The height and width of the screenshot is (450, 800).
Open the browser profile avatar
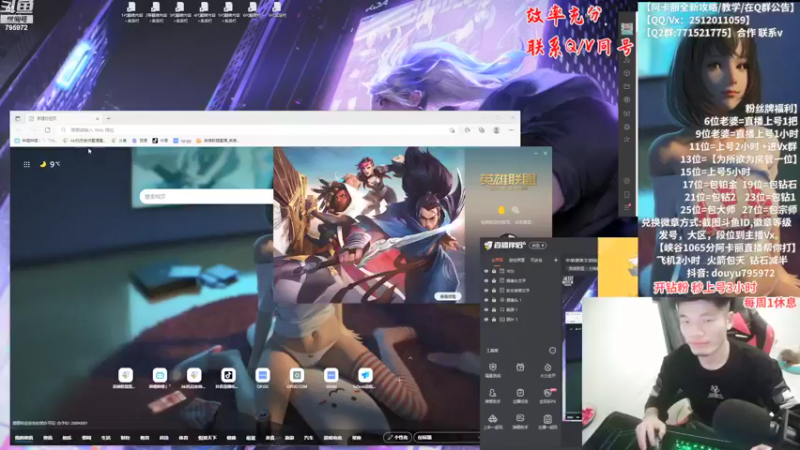click(x=496, y=130)
